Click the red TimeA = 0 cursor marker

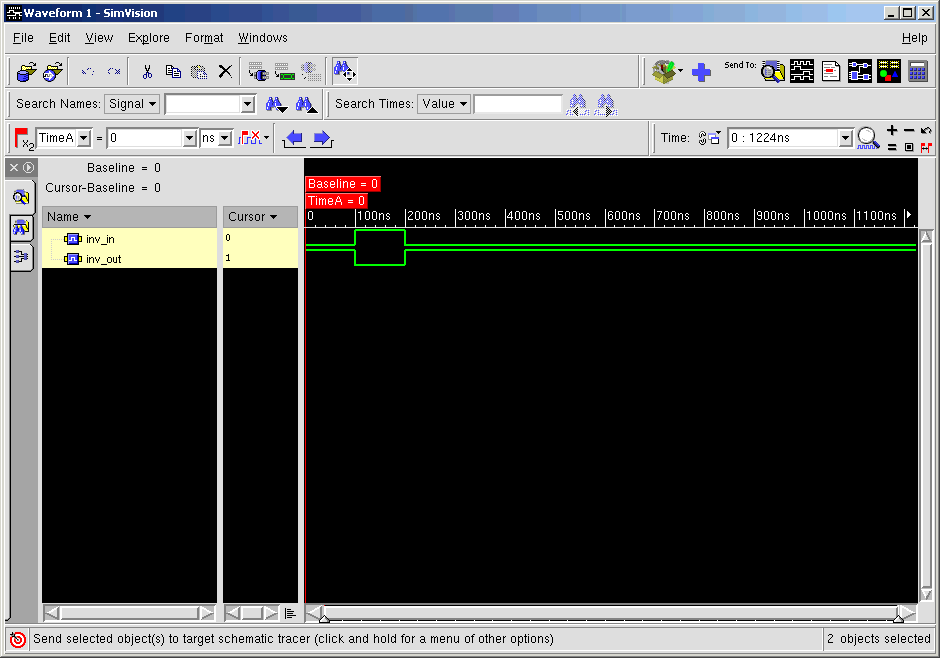pos(336,201)
